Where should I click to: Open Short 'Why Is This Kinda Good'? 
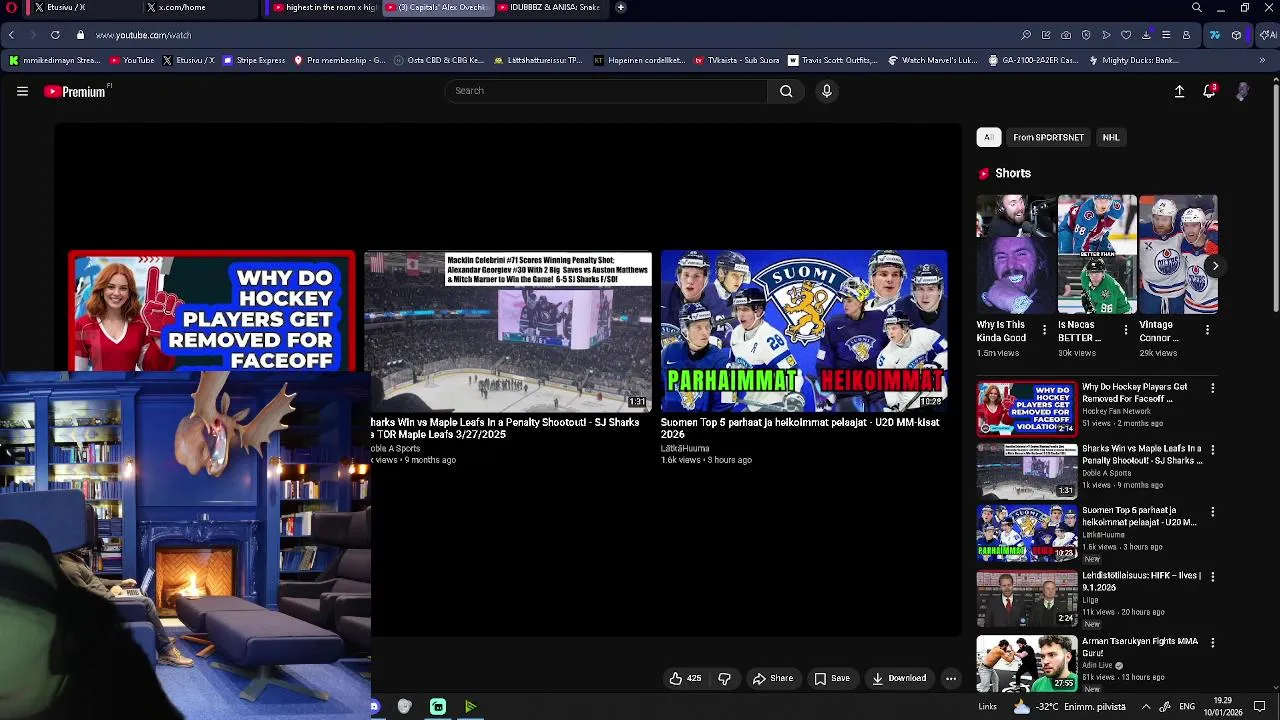tap(1016, 254)
